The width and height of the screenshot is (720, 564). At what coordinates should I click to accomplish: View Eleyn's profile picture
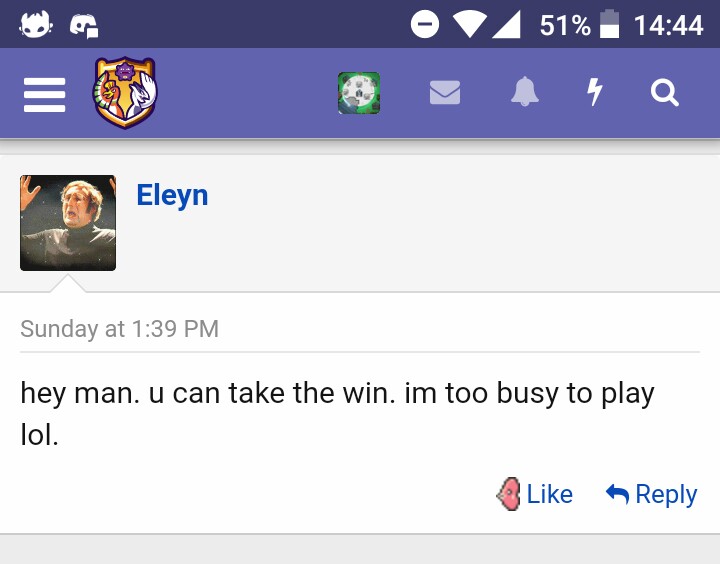[68, 222]
